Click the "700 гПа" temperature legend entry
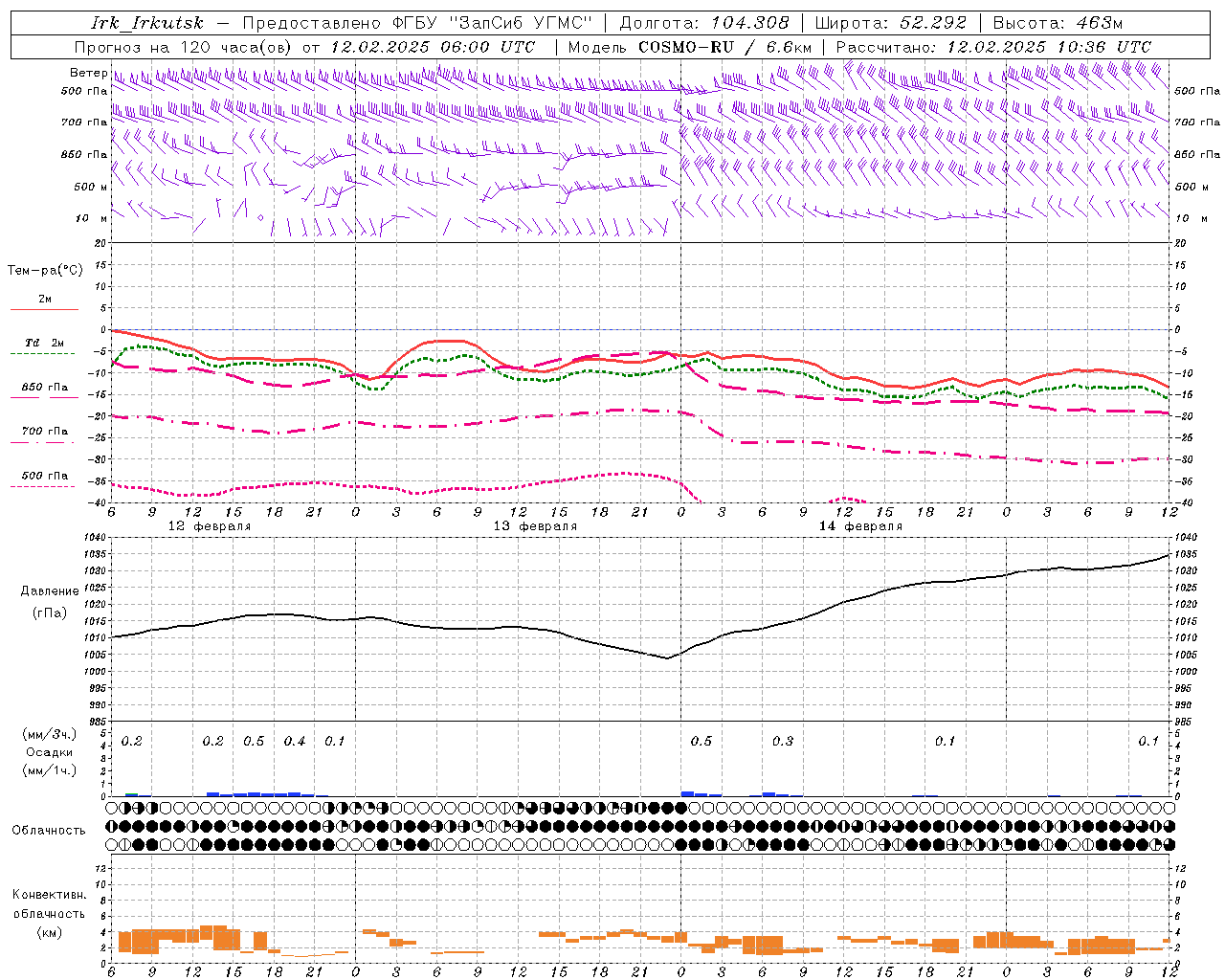Image resolution: width=1225 pixels, height=980 pixels. point(45,432)
